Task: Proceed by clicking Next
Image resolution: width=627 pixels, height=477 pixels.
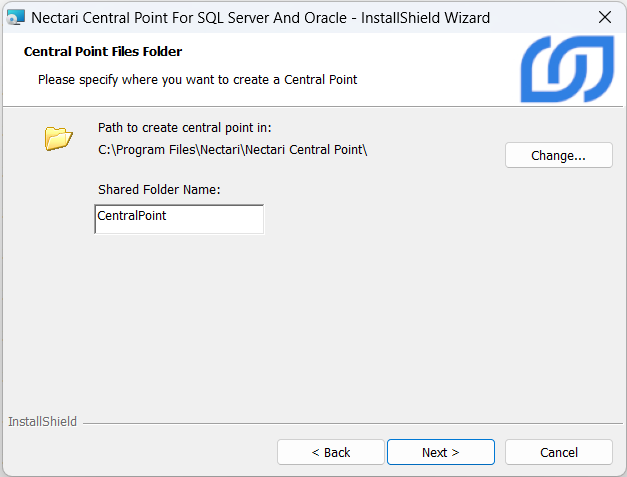Action: 440,452
